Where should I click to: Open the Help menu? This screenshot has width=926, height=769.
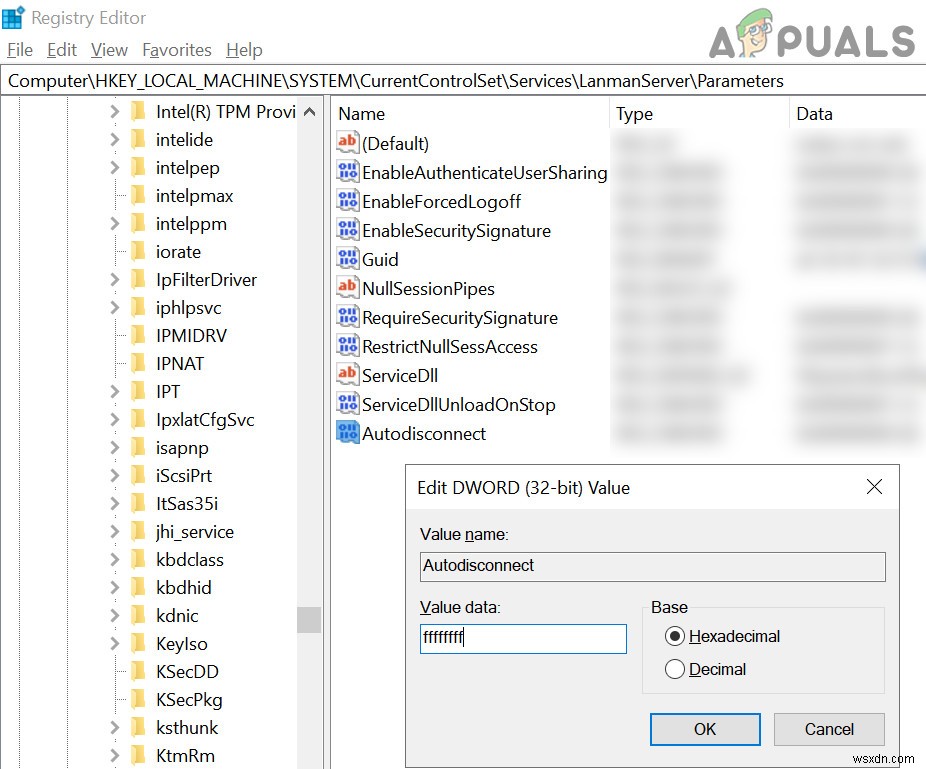coord(244,50)
